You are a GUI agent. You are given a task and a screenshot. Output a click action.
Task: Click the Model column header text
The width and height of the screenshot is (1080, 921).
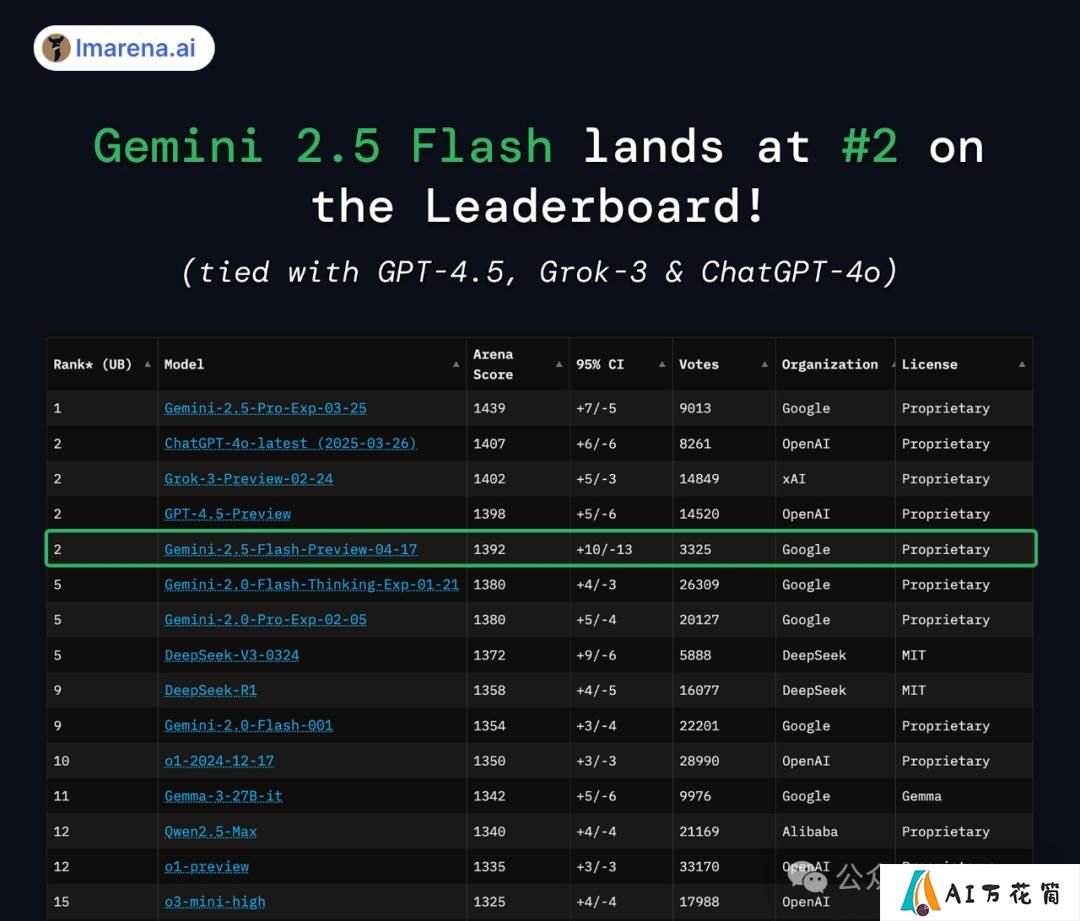(184, 364)
